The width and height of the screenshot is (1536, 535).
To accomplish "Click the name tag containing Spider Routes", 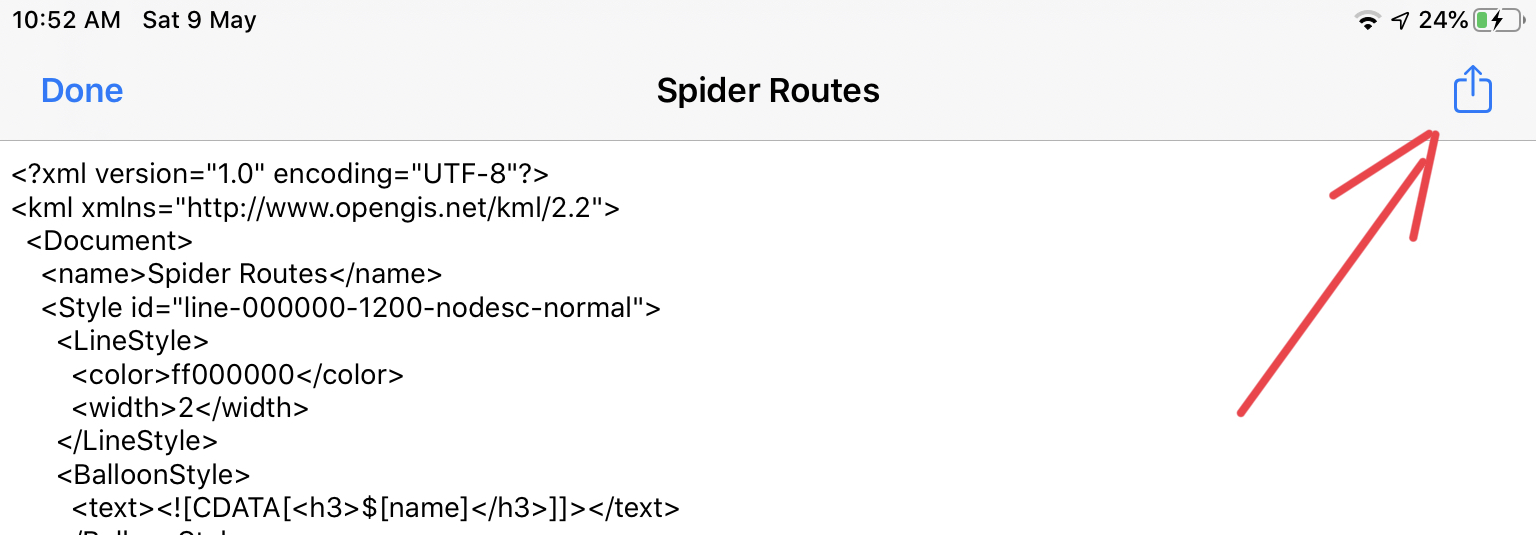I will [241, 274].
